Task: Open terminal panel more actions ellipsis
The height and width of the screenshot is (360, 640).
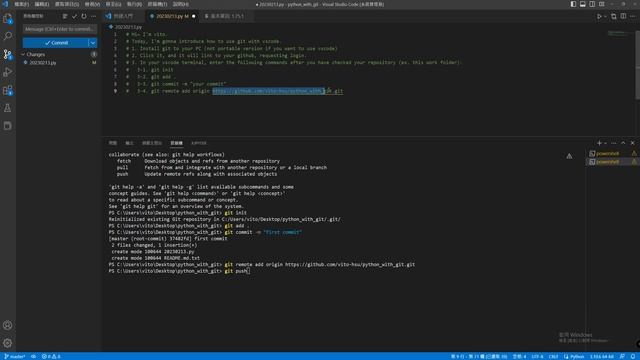Action: (x=613, y=143)
